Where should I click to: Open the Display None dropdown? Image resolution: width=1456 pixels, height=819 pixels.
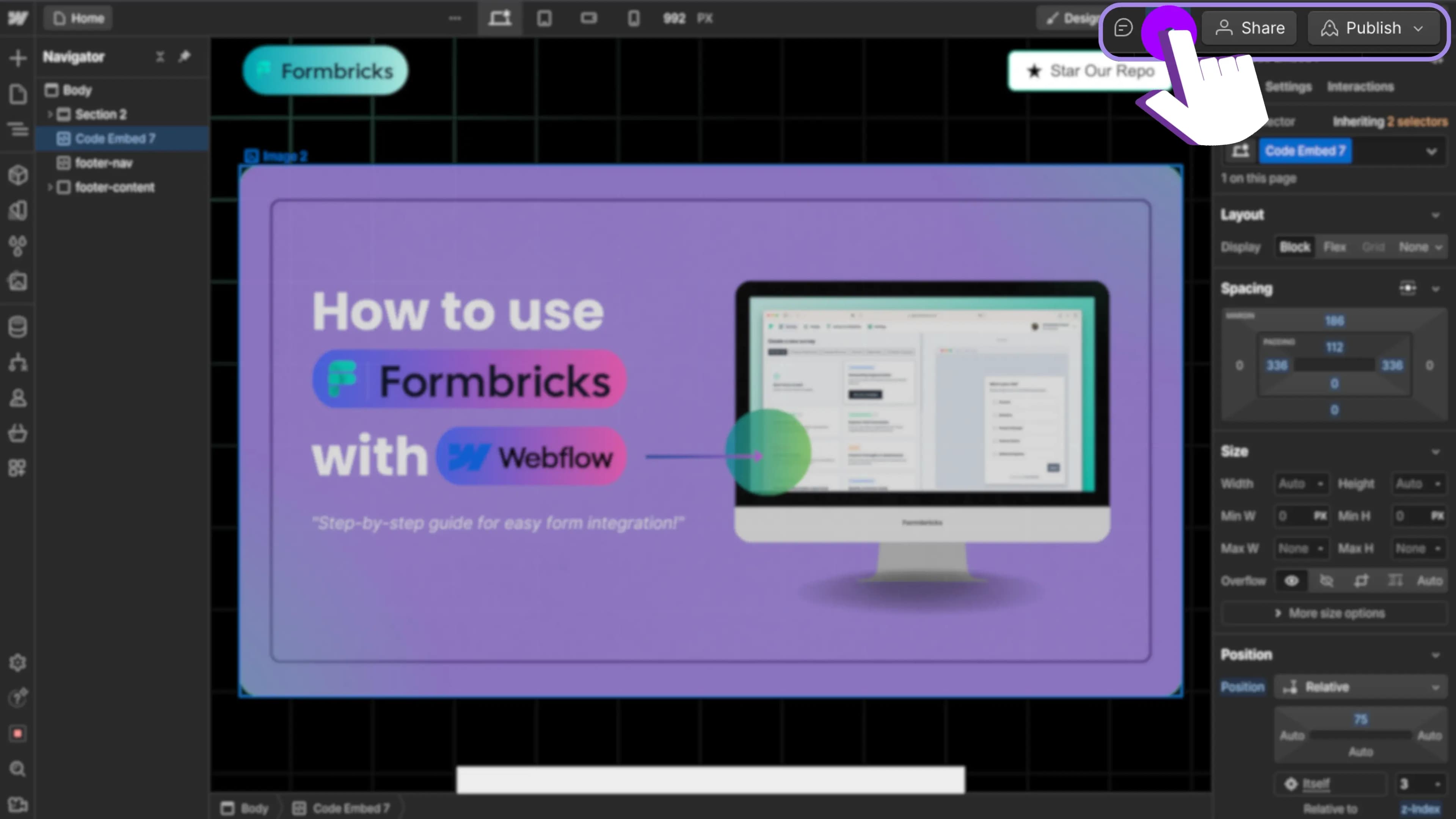pyautogui.click(x=1420, y=247)
